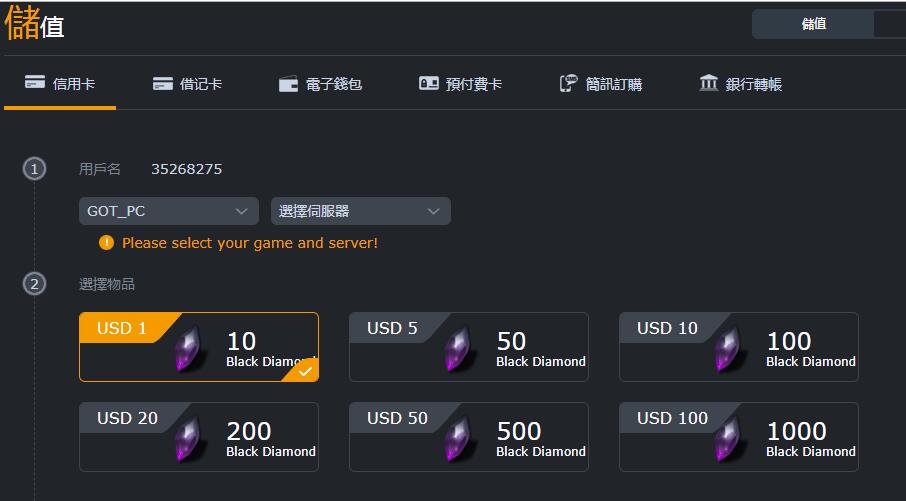Click the orange checkmark on USD 1 card
The height and width of the screenshot is (501, 906).
click(x=305, y=372)
